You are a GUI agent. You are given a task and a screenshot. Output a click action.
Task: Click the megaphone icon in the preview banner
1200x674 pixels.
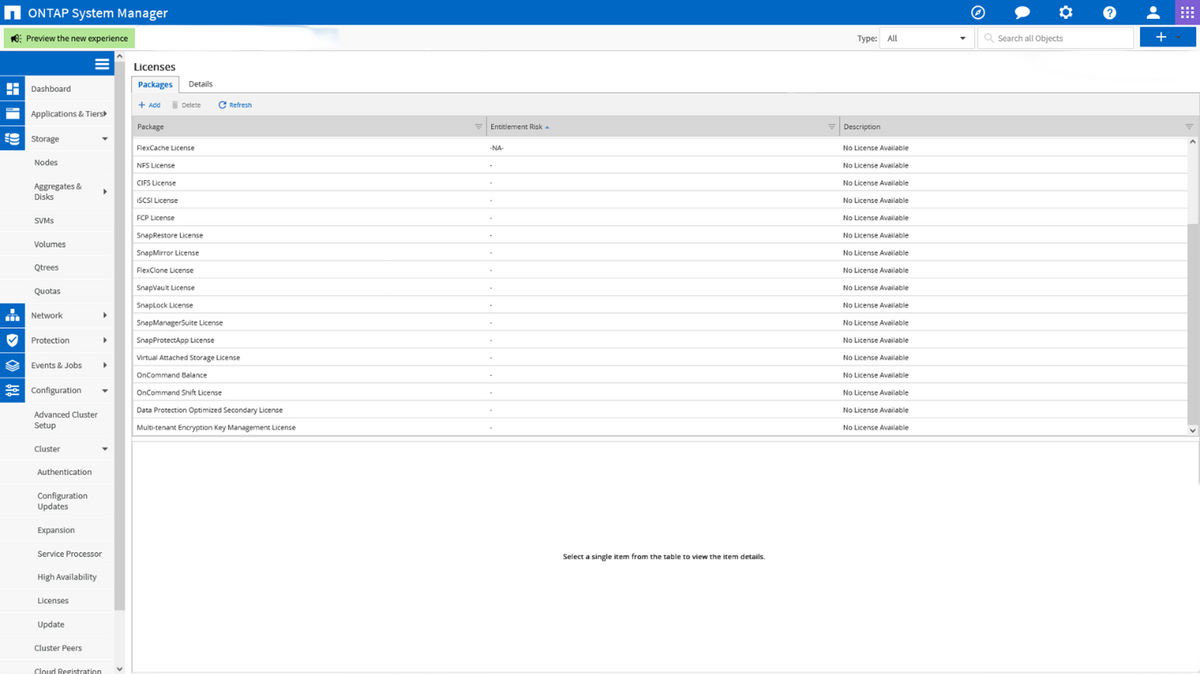[16, 38]
